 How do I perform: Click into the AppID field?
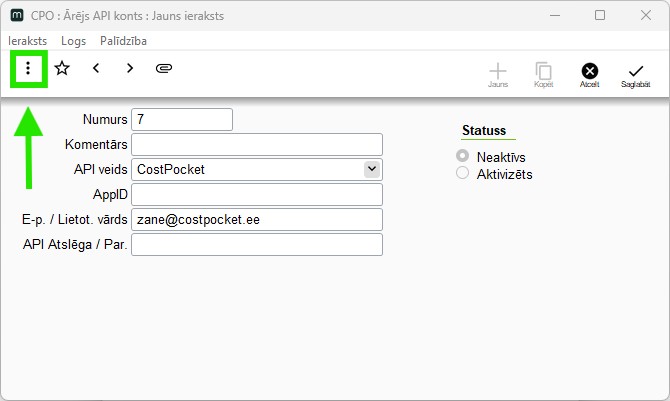click(257, 195)
